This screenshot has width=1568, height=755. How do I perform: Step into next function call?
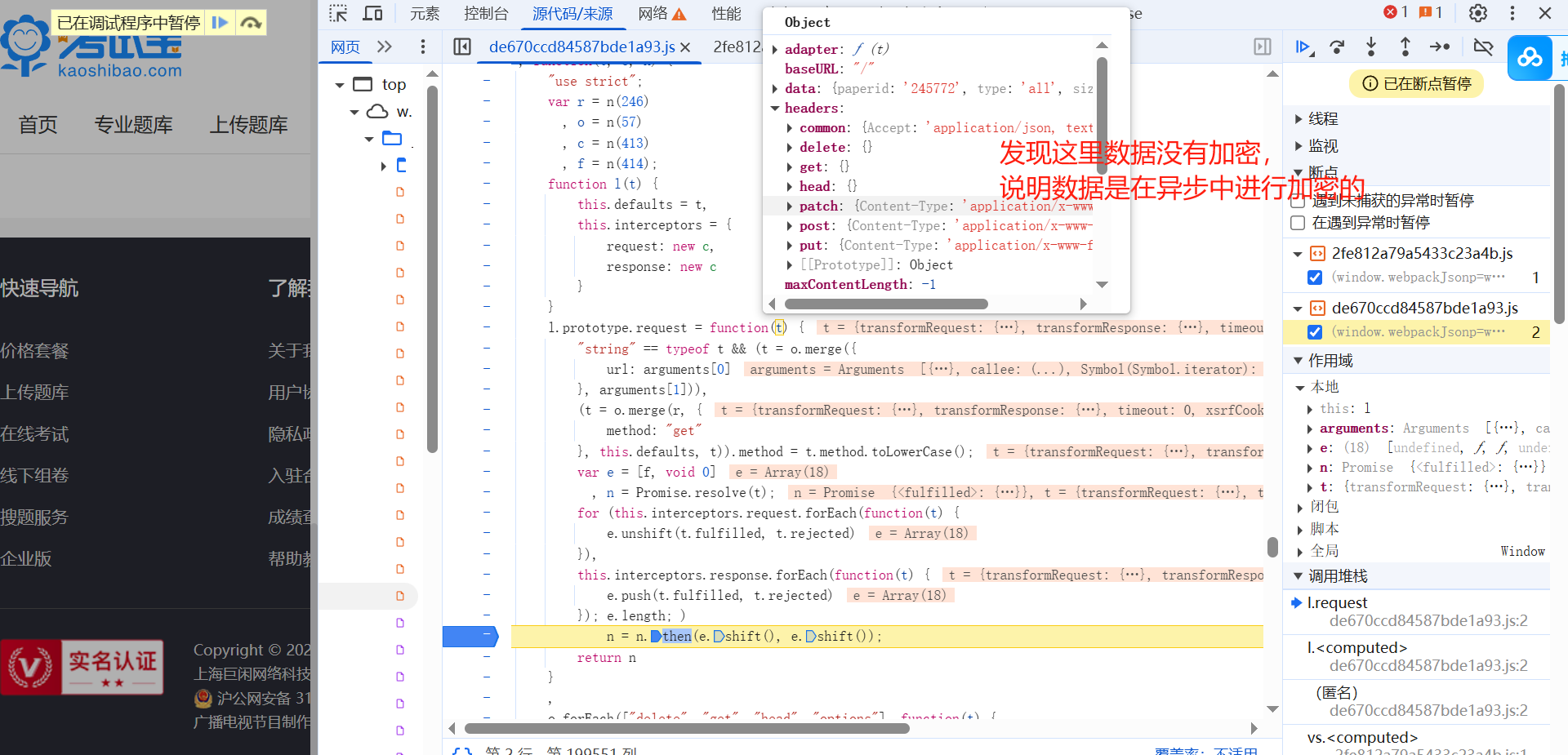[x=1371, y=47]
